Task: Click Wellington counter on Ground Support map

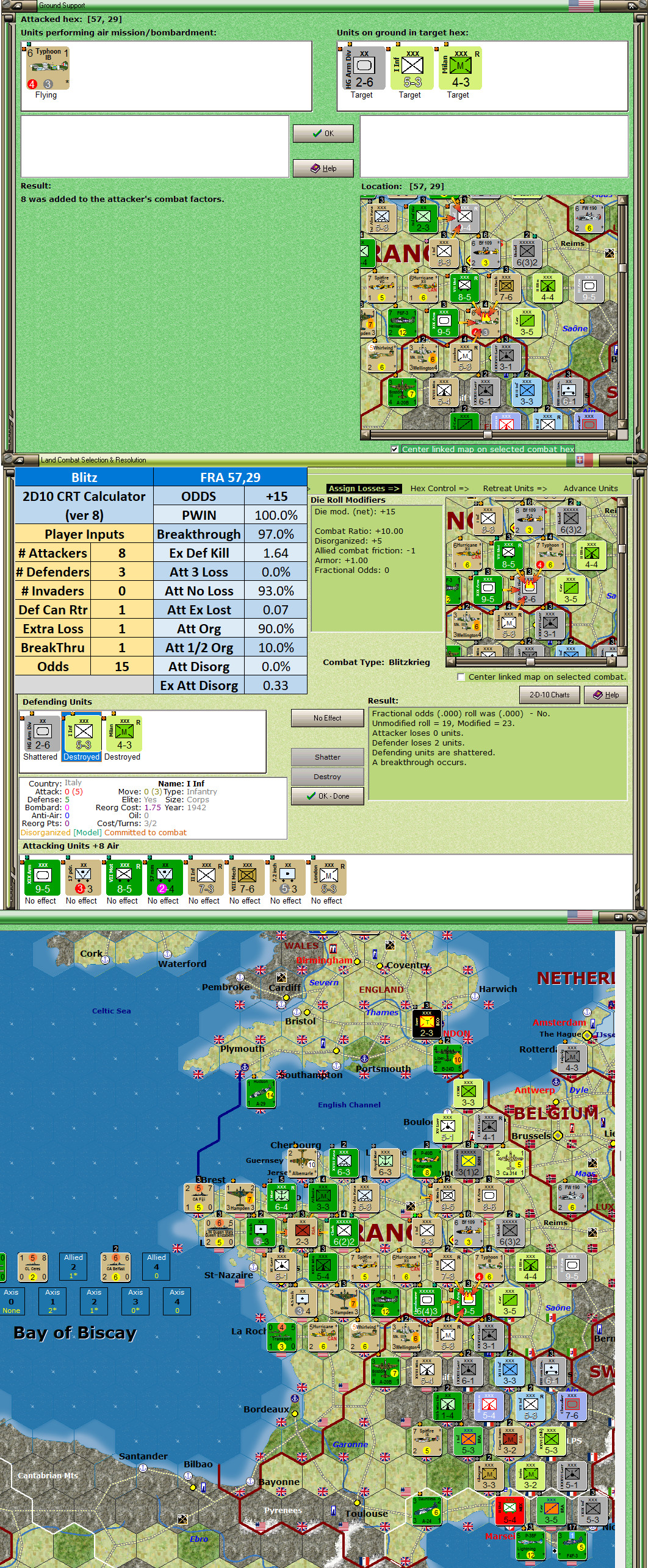Action: [422, 358]
